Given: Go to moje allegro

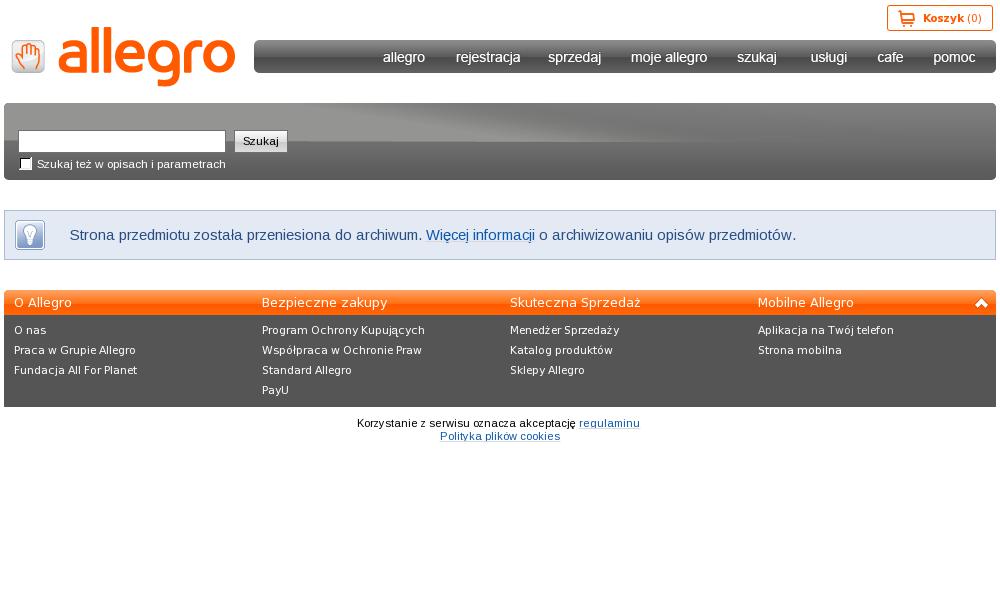Looking at the screenshot, I should click(x=668, y=57).
